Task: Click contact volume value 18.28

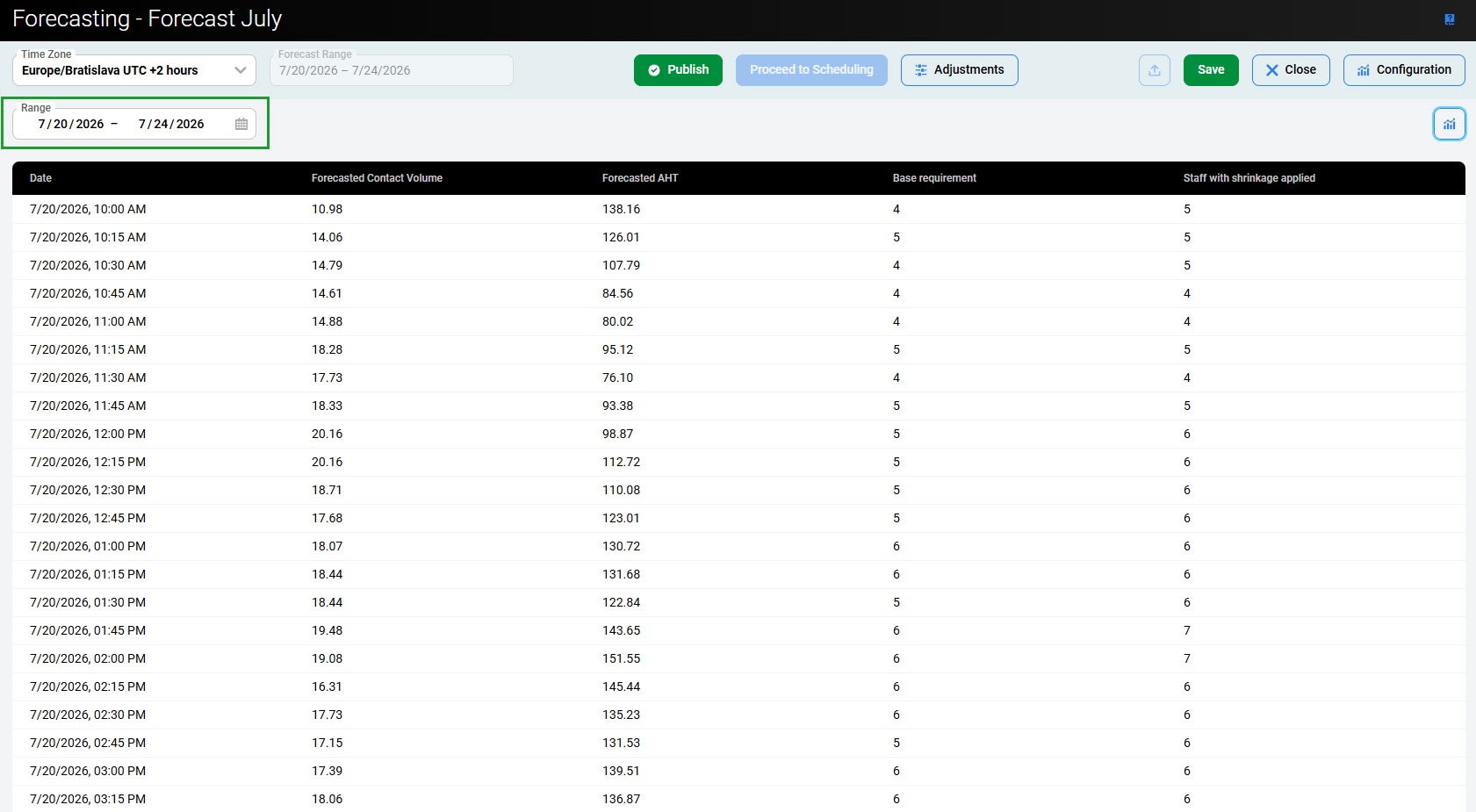Action: point(327,350)
